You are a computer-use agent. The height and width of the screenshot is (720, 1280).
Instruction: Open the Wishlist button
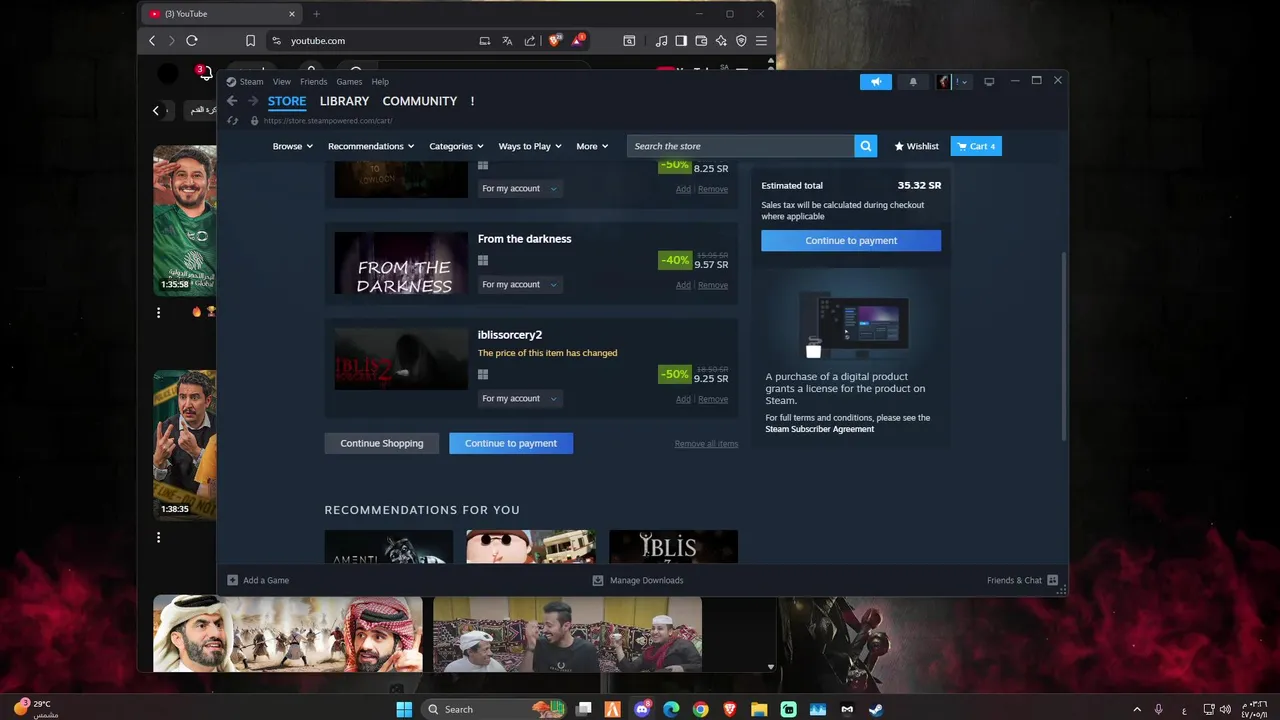point(916,146)
